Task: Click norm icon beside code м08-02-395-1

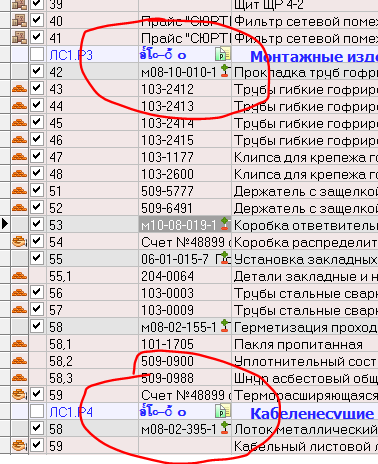Action: (x=226, y=428)
